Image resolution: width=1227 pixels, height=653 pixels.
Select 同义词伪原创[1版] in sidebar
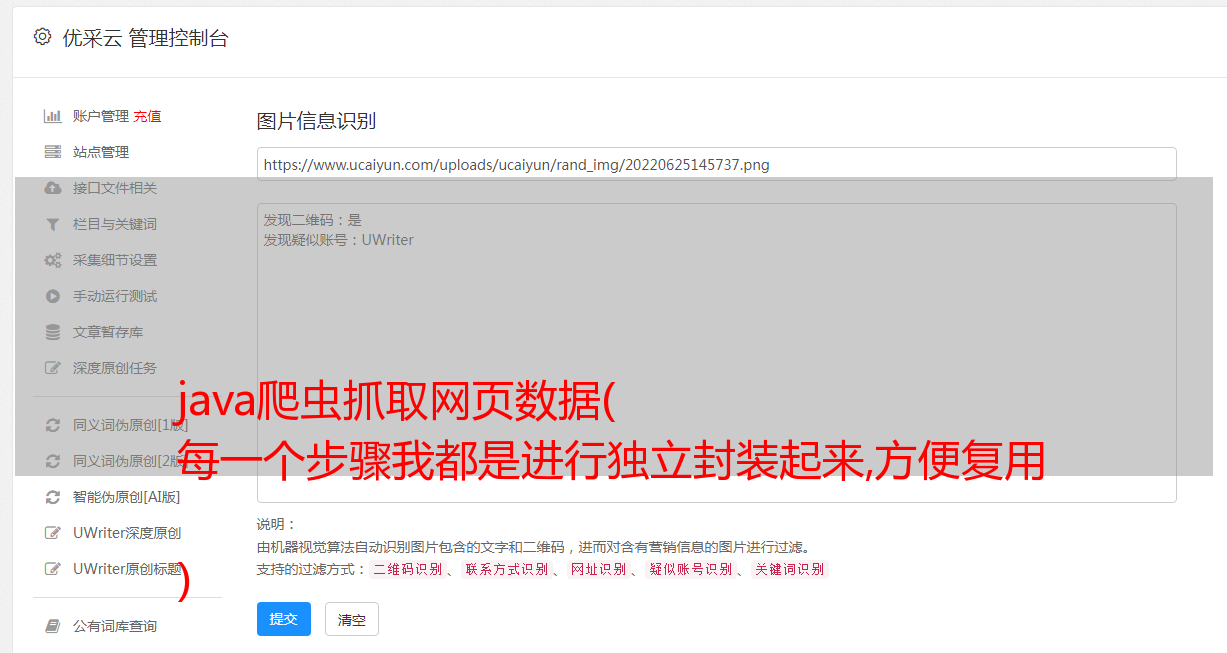(131, 425)
